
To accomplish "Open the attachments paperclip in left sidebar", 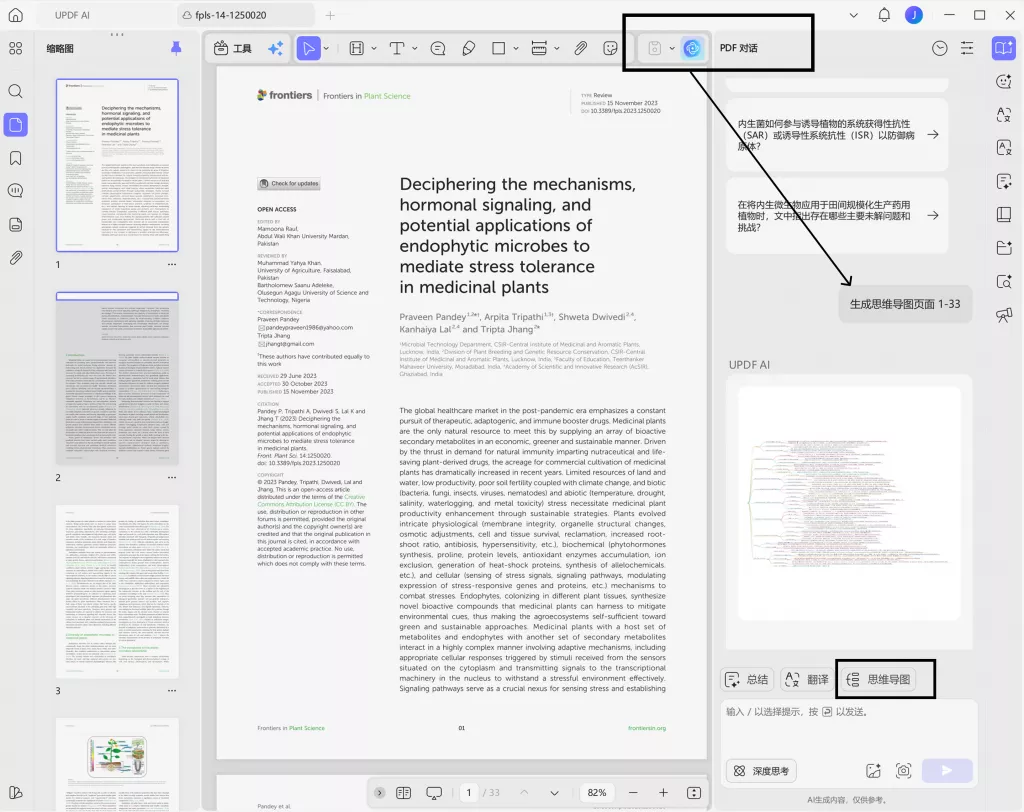I will pos(16,257).
